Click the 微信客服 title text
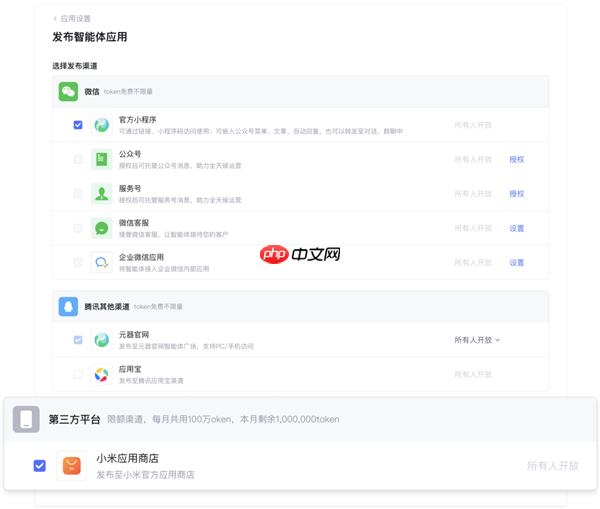The width and height of the screenshot is (600, 509). point(134,223)
